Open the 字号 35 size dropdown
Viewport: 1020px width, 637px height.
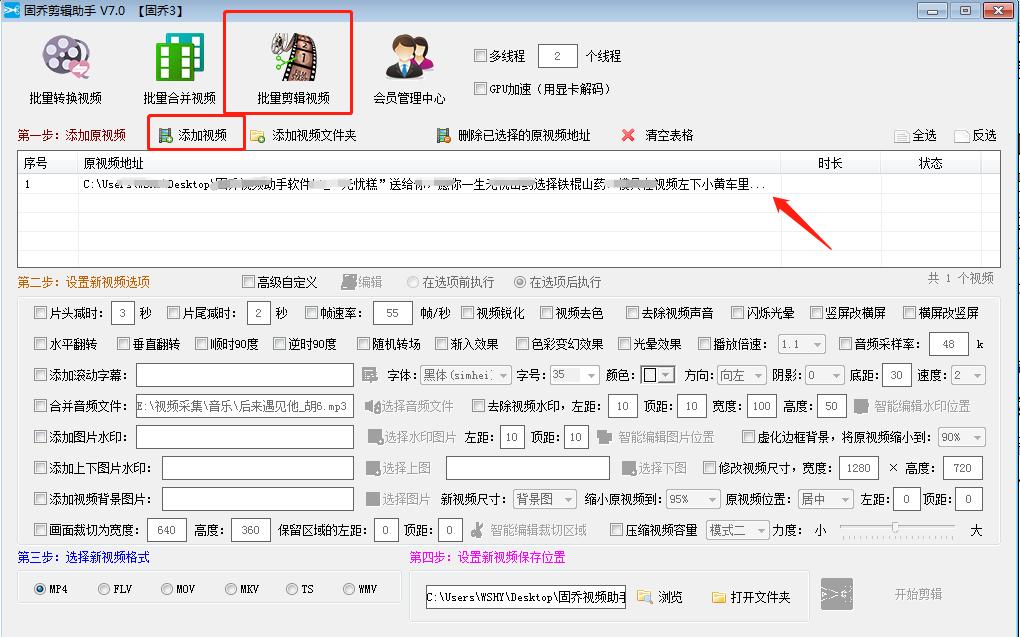point(574,375)
